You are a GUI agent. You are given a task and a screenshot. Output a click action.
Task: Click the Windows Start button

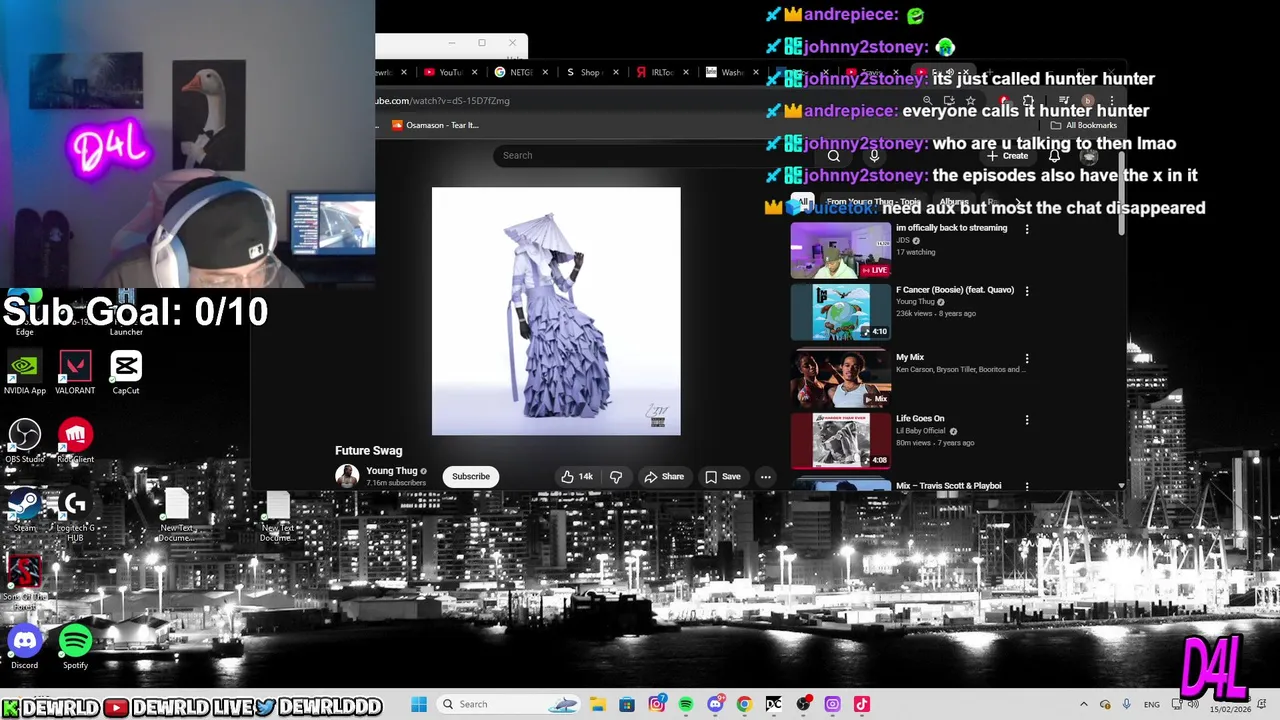tap(419, 704)
